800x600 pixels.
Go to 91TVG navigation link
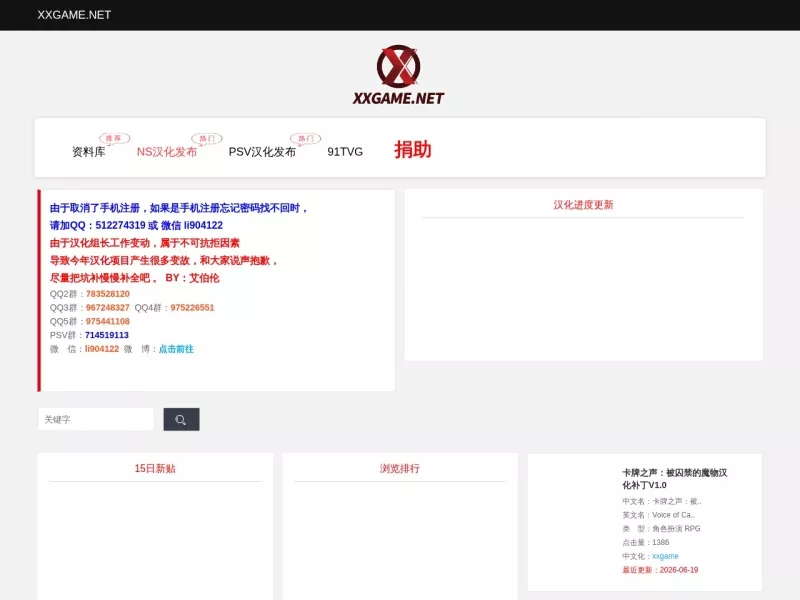pyautogui.click(x=345, y=152)
